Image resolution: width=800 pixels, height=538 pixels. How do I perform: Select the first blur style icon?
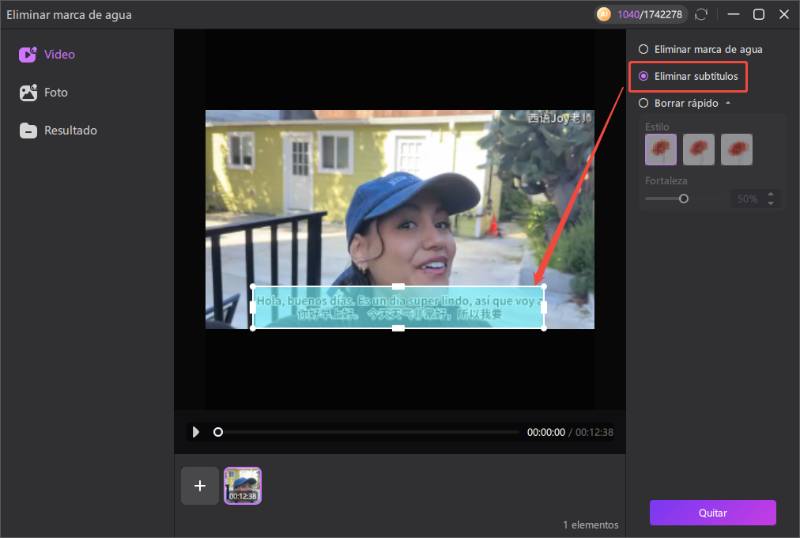(x=661, y=150)
